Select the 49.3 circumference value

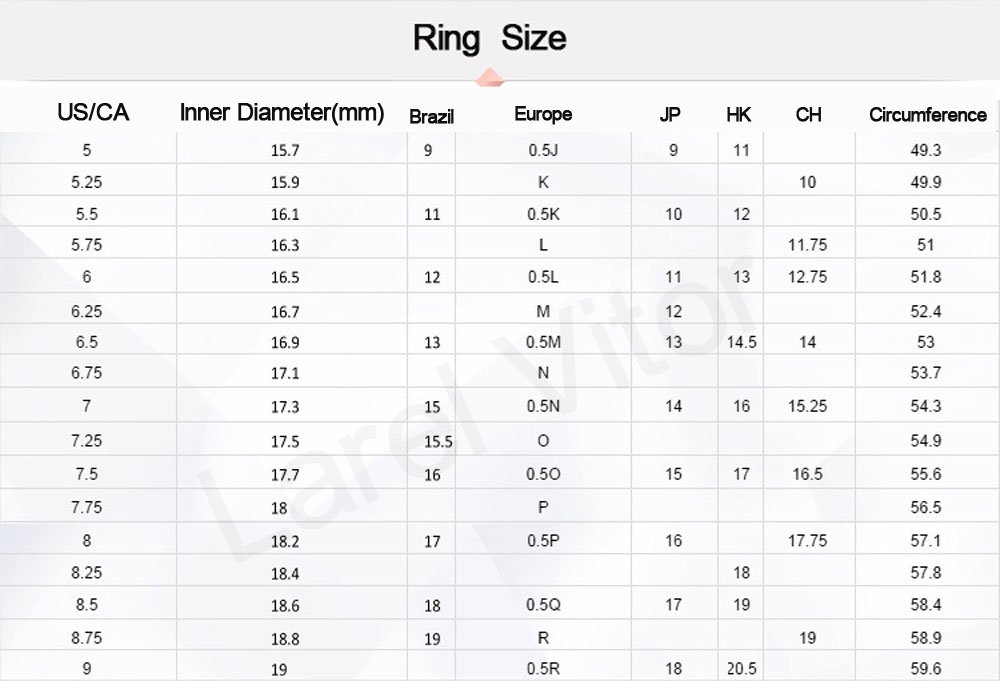[x=926, y=150]
